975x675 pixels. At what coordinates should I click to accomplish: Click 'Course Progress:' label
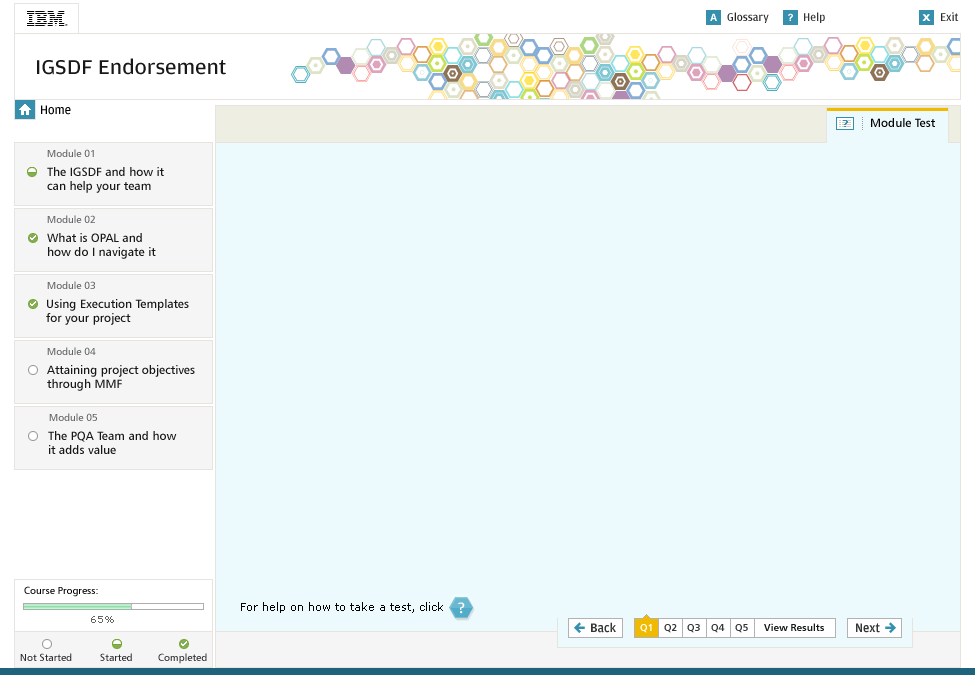tap(61, 590)
